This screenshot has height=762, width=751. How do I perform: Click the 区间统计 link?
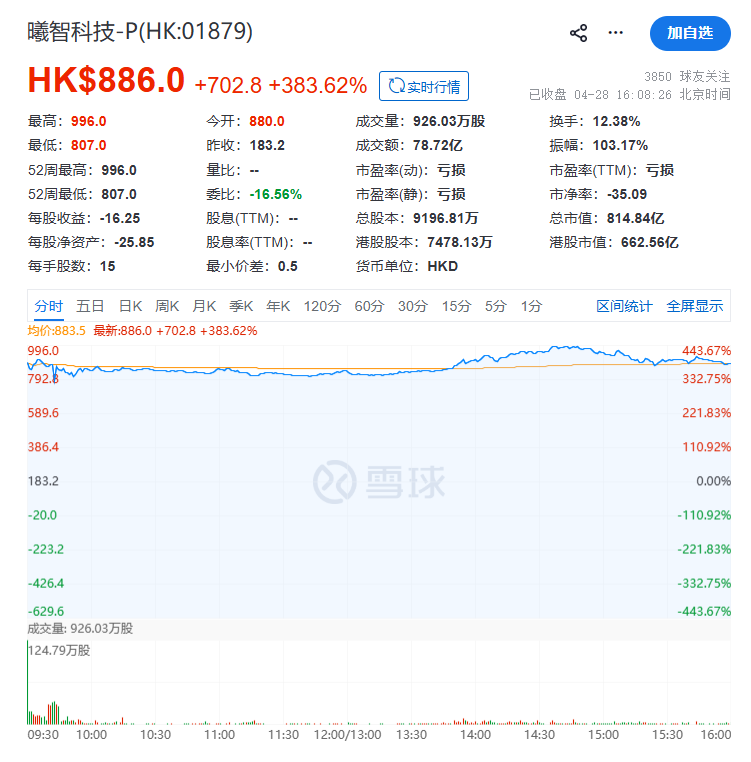(624, 306)
